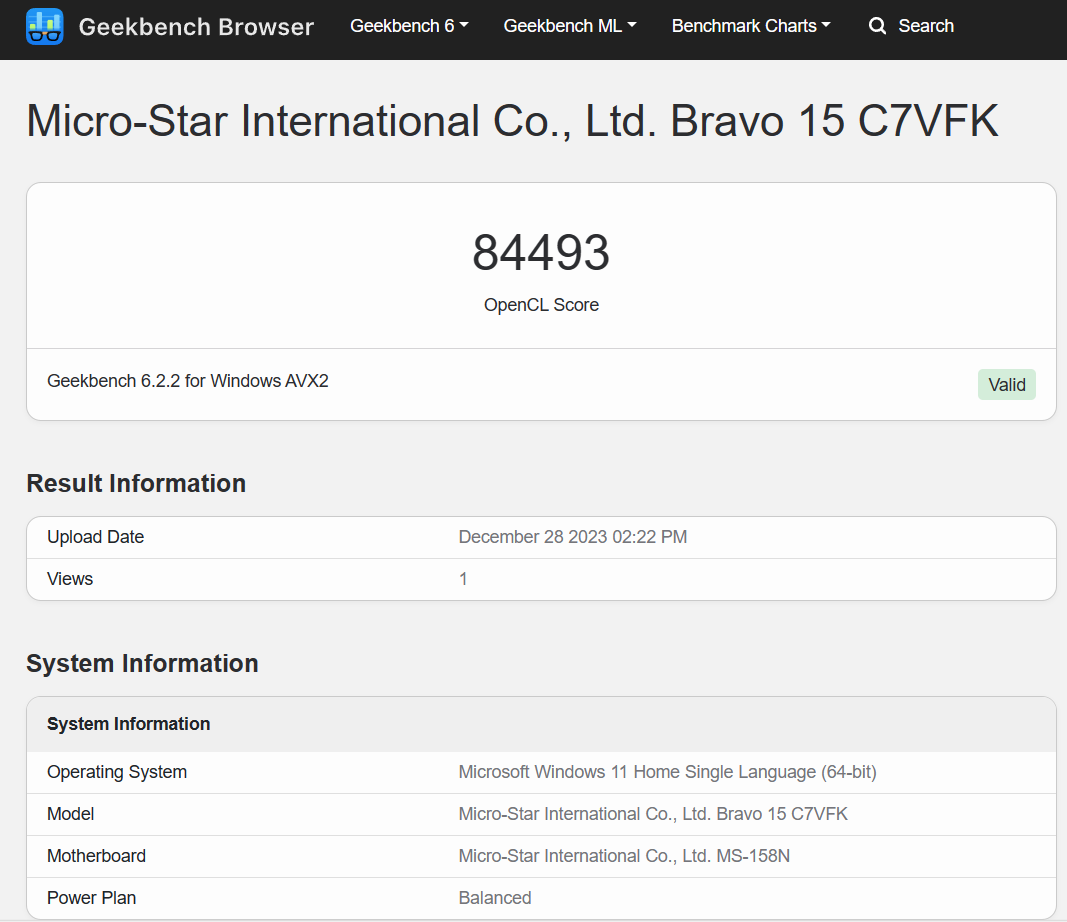
Task: Click the Geekbench Browser logo icon
Action: pos(44,26)
